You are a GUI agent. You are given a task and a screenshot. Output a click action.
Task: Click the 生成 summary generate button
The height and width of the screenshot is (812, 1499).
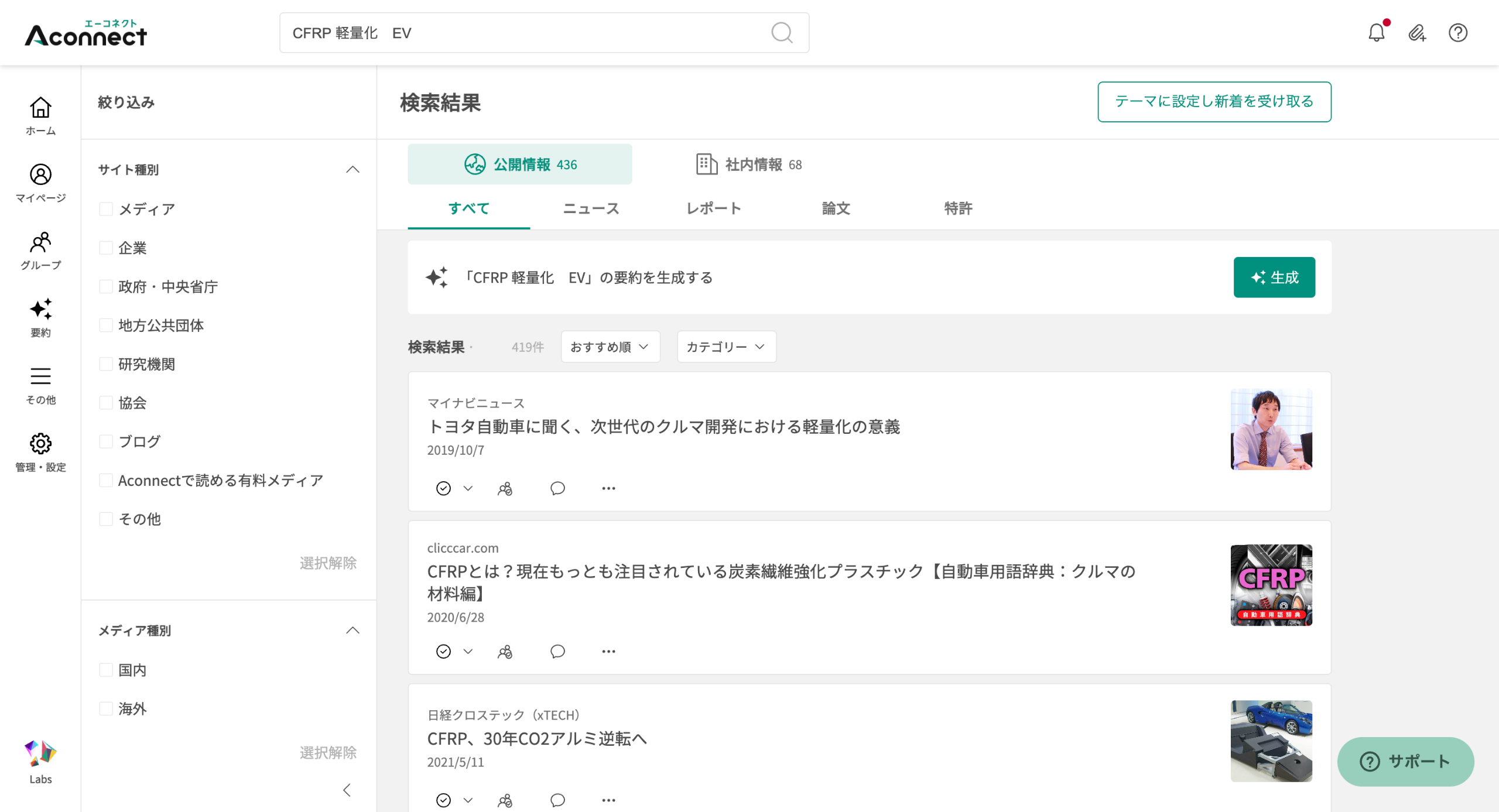pos(1274,277)
